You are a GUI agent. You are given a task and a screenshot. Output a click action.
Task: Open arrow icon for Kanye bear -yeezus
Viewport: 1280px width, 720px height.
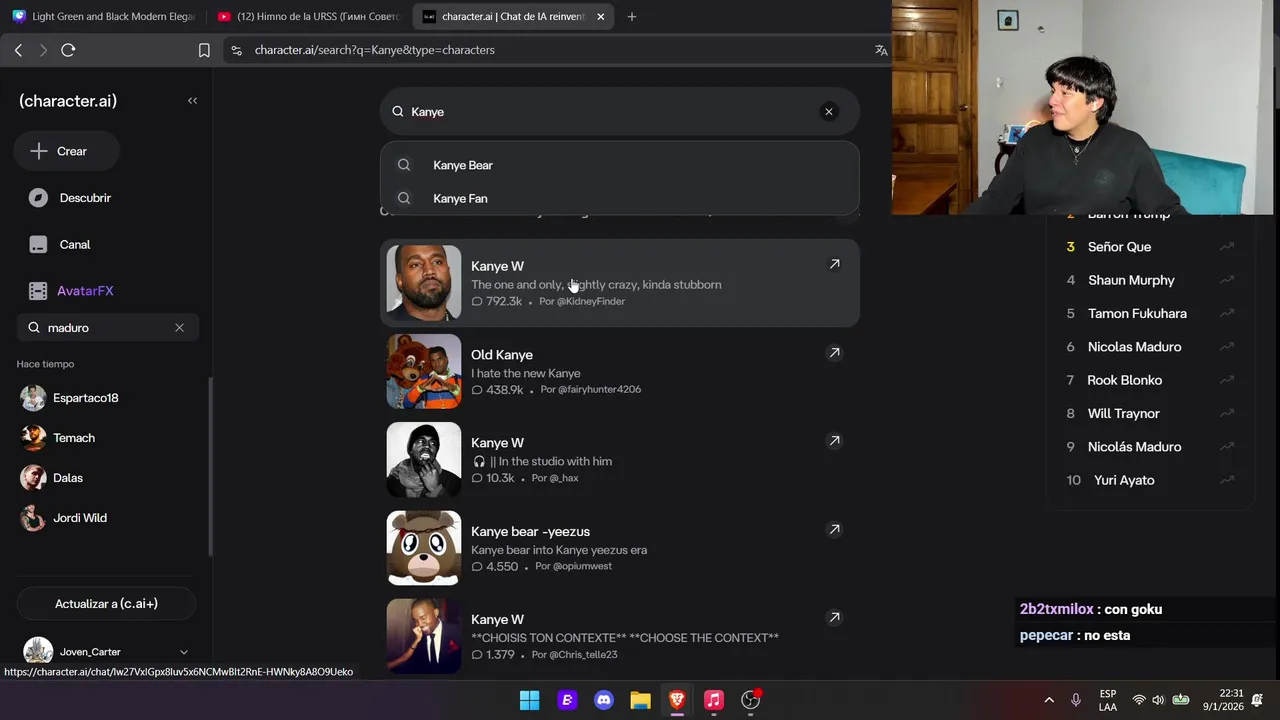[834, 529]
